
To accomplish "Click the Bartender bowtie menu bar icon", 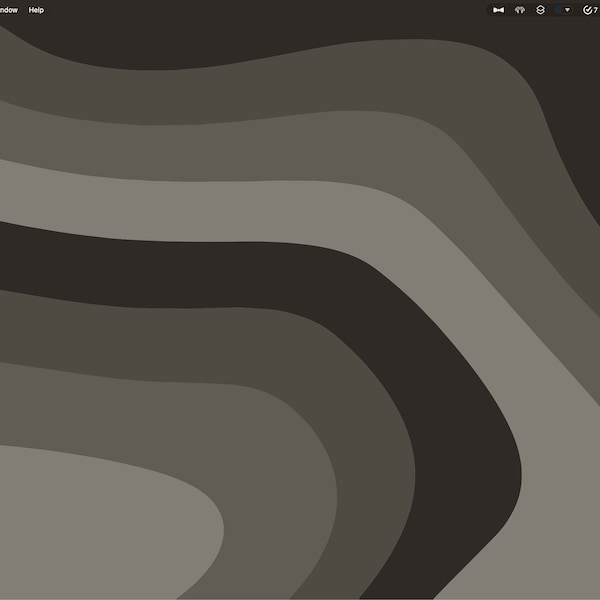I will coord(498,10).
